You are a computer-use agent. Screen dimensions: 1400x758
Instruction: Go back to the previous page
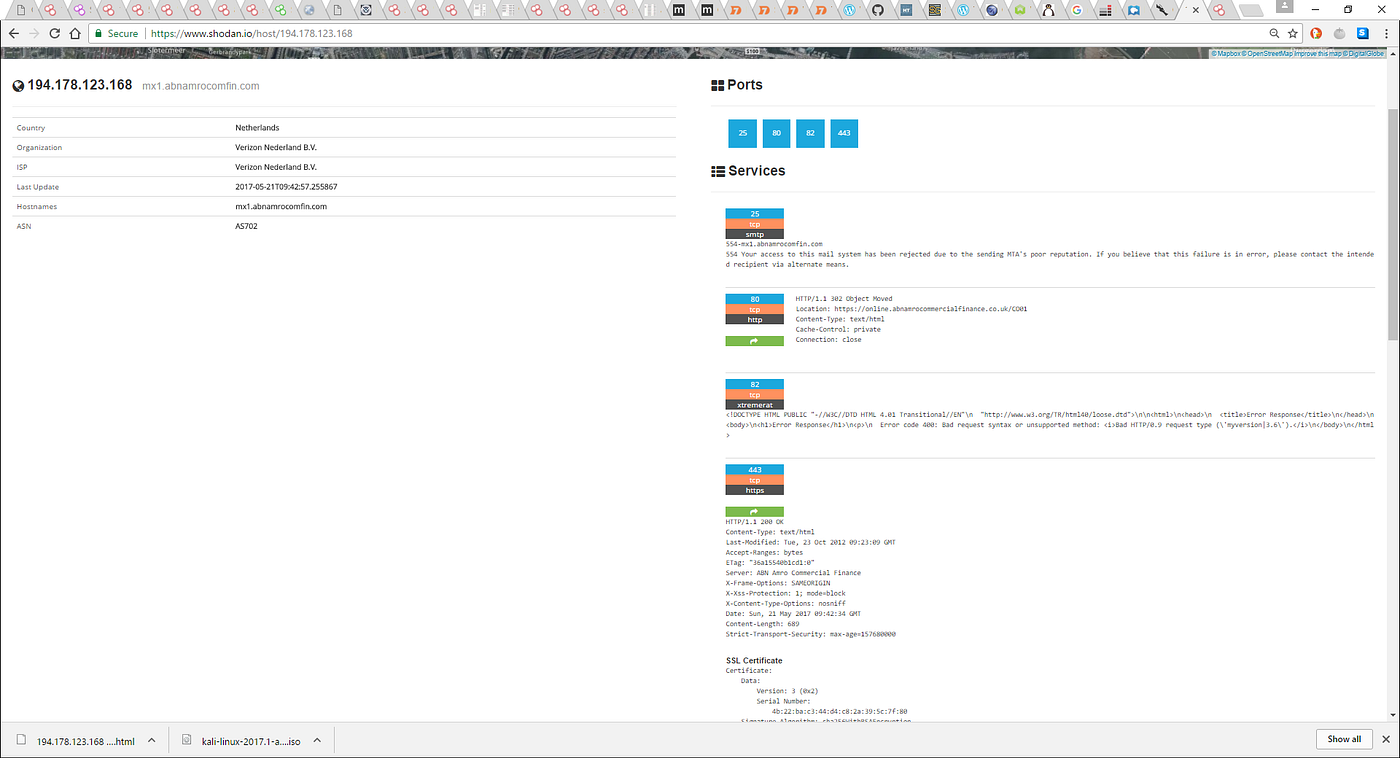point(14,33)
